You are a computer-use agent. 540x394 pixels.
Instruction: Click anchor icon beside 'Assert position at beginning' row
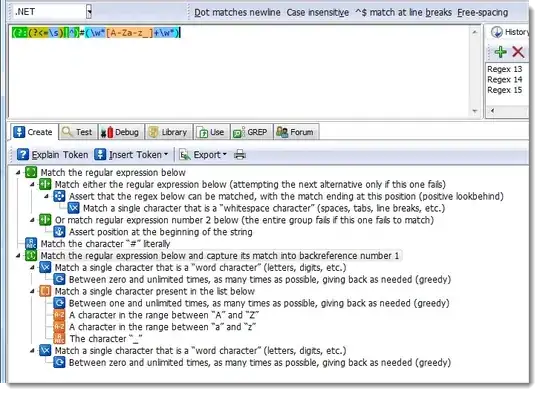(59, 232)
